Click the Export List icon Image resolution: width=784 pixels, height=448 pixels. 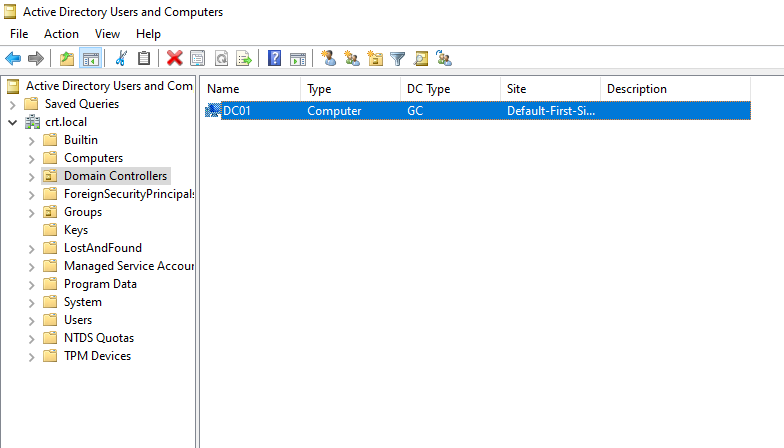coord(244,58)
